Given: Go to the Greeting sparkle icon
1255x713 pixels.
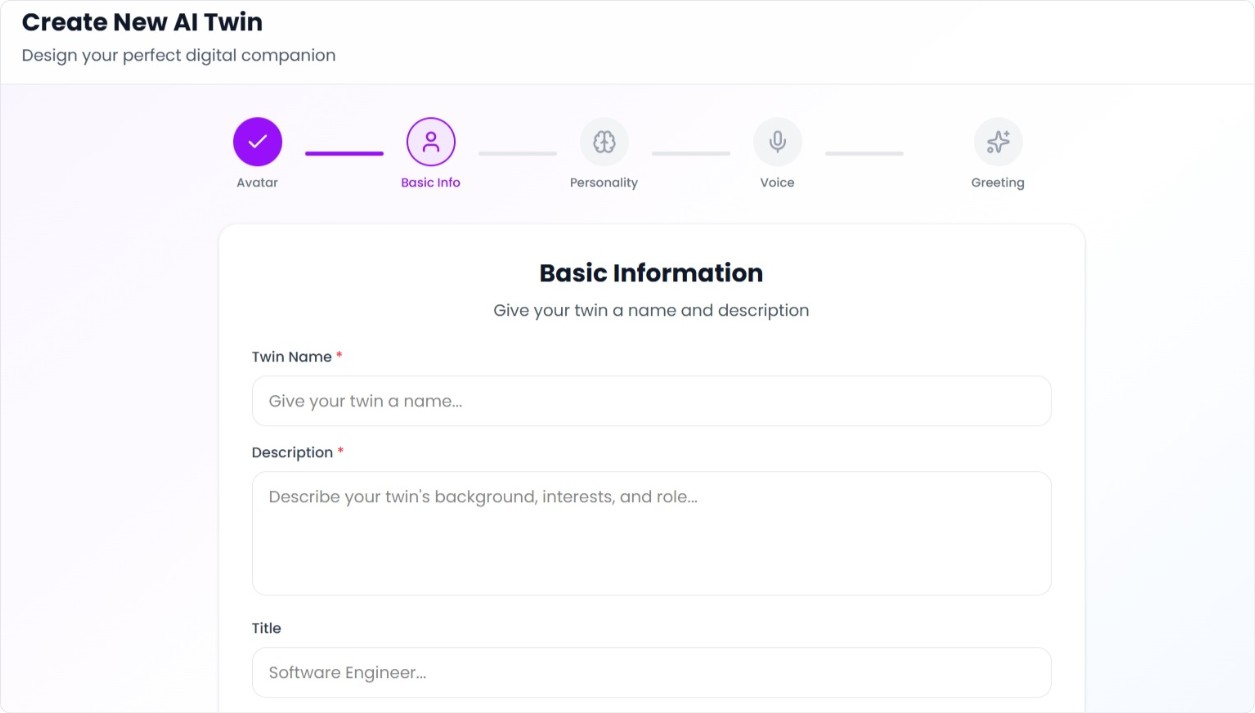Looking at the screenshot, I should click(x=997, y=142).
